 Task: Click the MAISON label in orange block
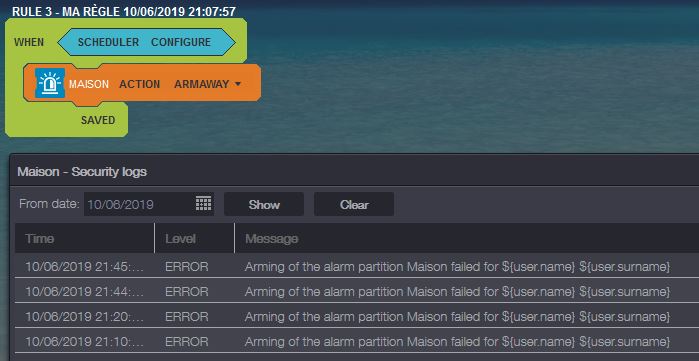coord(89,84)
